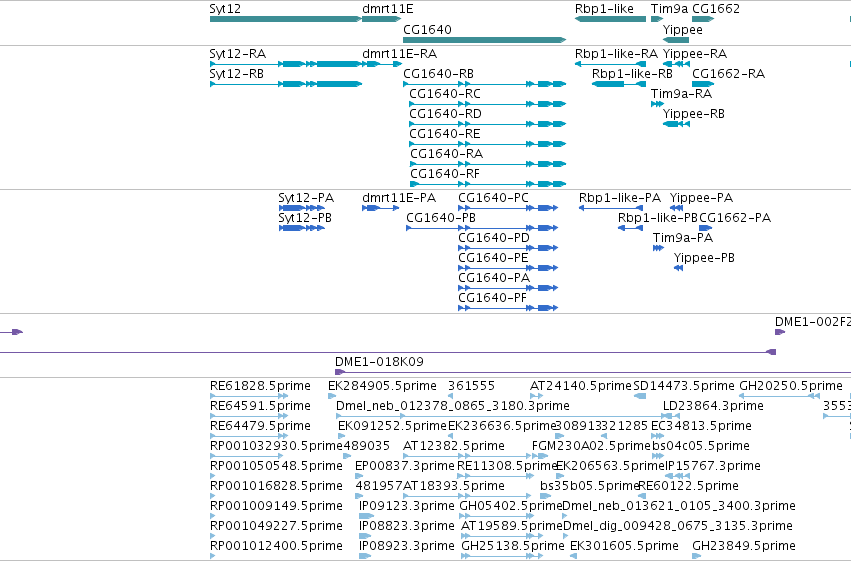Select transcript Syt12-RB
The height and width of the screenshot is (561, 851).
(x=285, y=84)
